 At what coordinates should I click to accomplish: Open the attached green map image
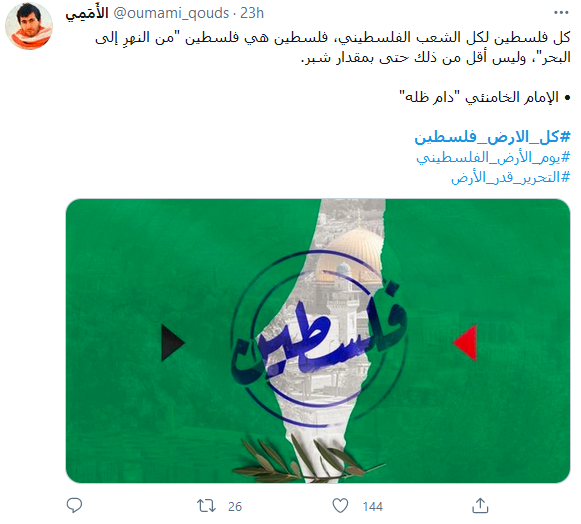(x=318, y=341)
